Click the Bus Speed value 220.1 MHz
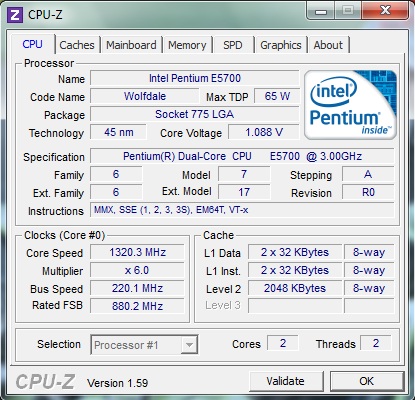The image size is (415, 400). pyautogui.click(x=137, y=288)
